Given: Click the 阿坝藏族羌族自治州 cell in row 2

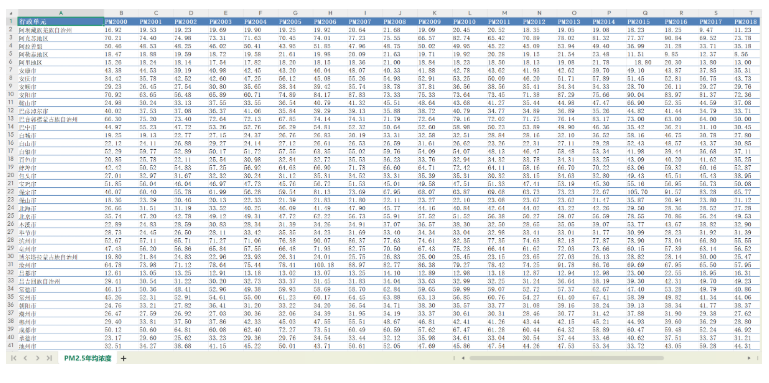Looking at the screenshot, I should (x=60, y=30).
